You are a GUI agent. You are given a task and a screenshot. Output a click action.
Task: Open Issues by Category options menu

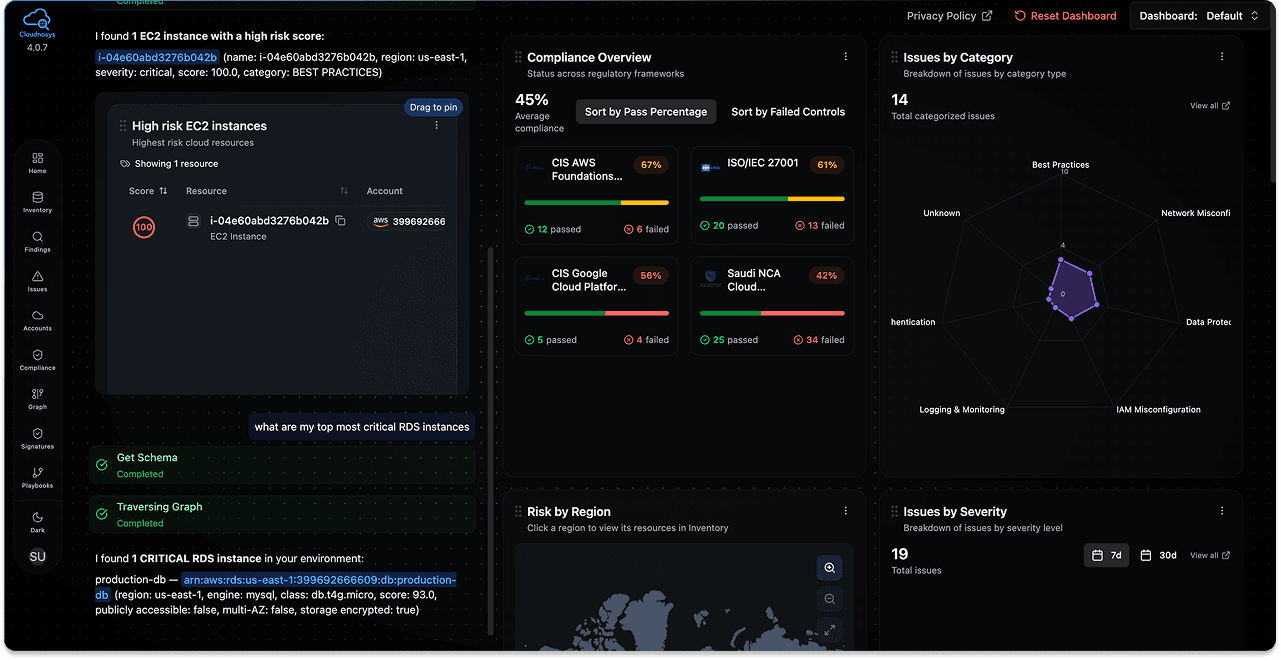1222,57
